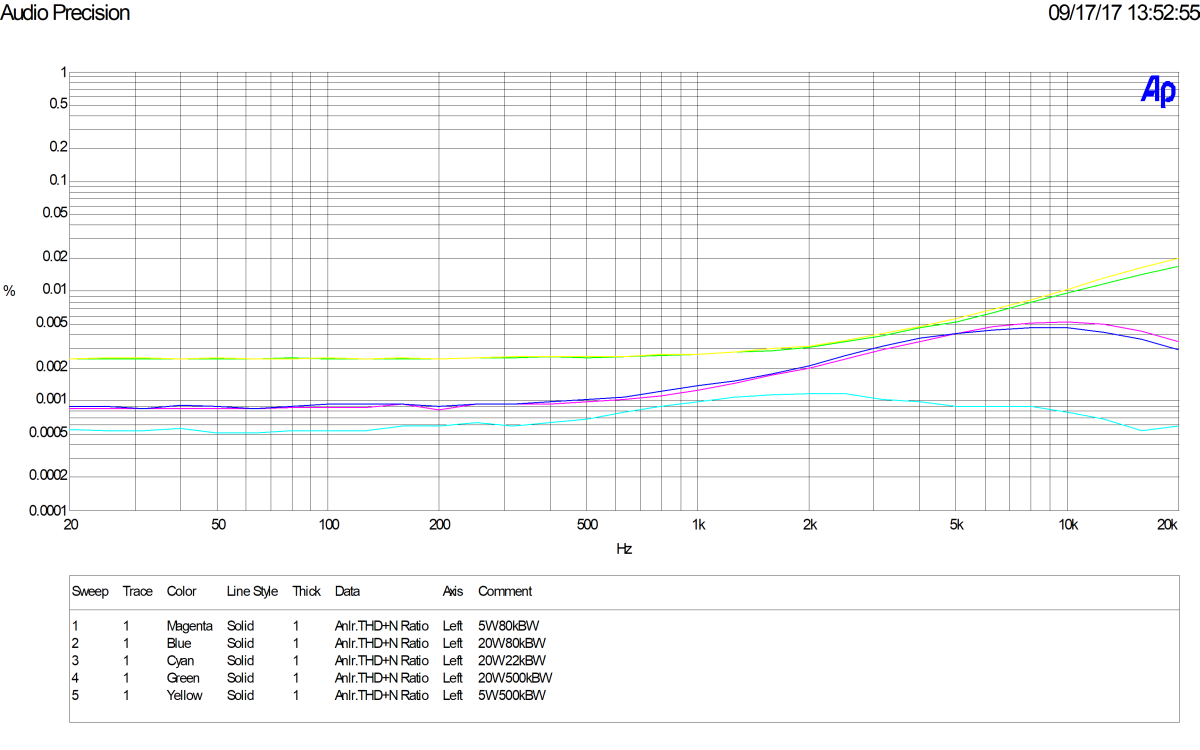1200x750 pixels.
Task: Click the '0.005' y-axis tick label
Action: [x=50, y=323]
